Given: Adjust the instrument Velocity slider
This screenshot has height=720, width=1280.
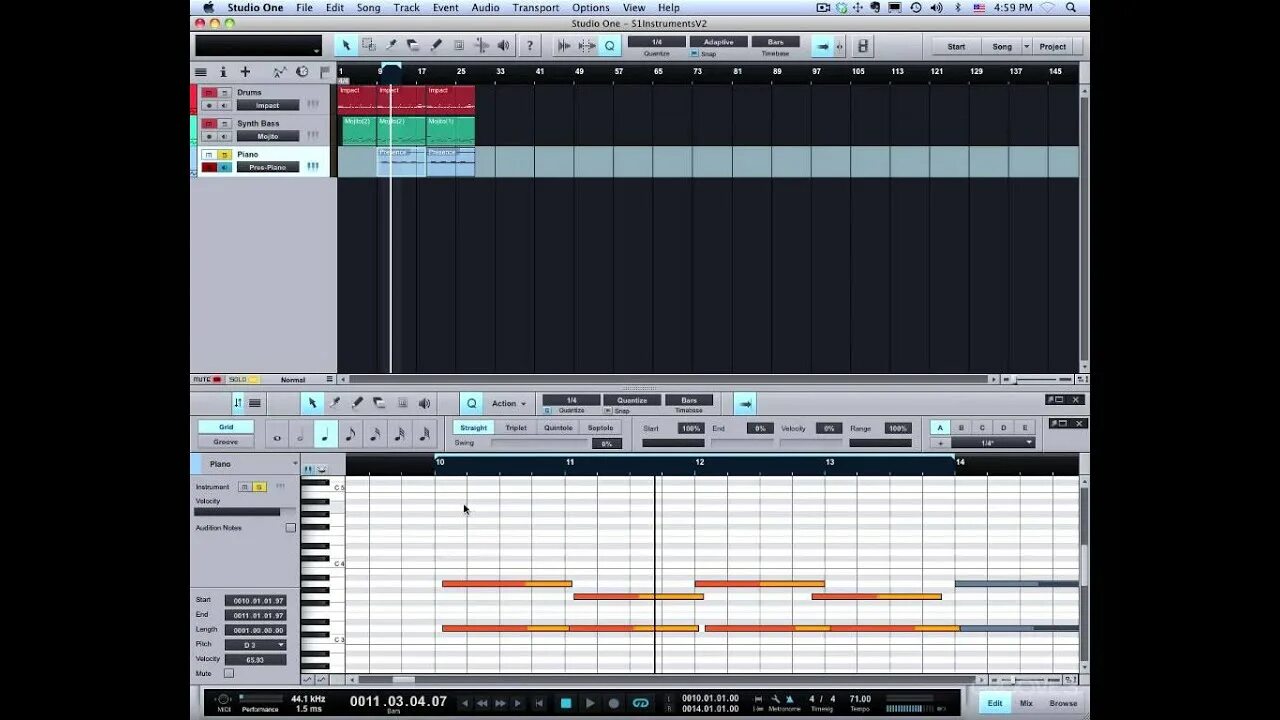Looking at the screenshot, I should point(245,512).
